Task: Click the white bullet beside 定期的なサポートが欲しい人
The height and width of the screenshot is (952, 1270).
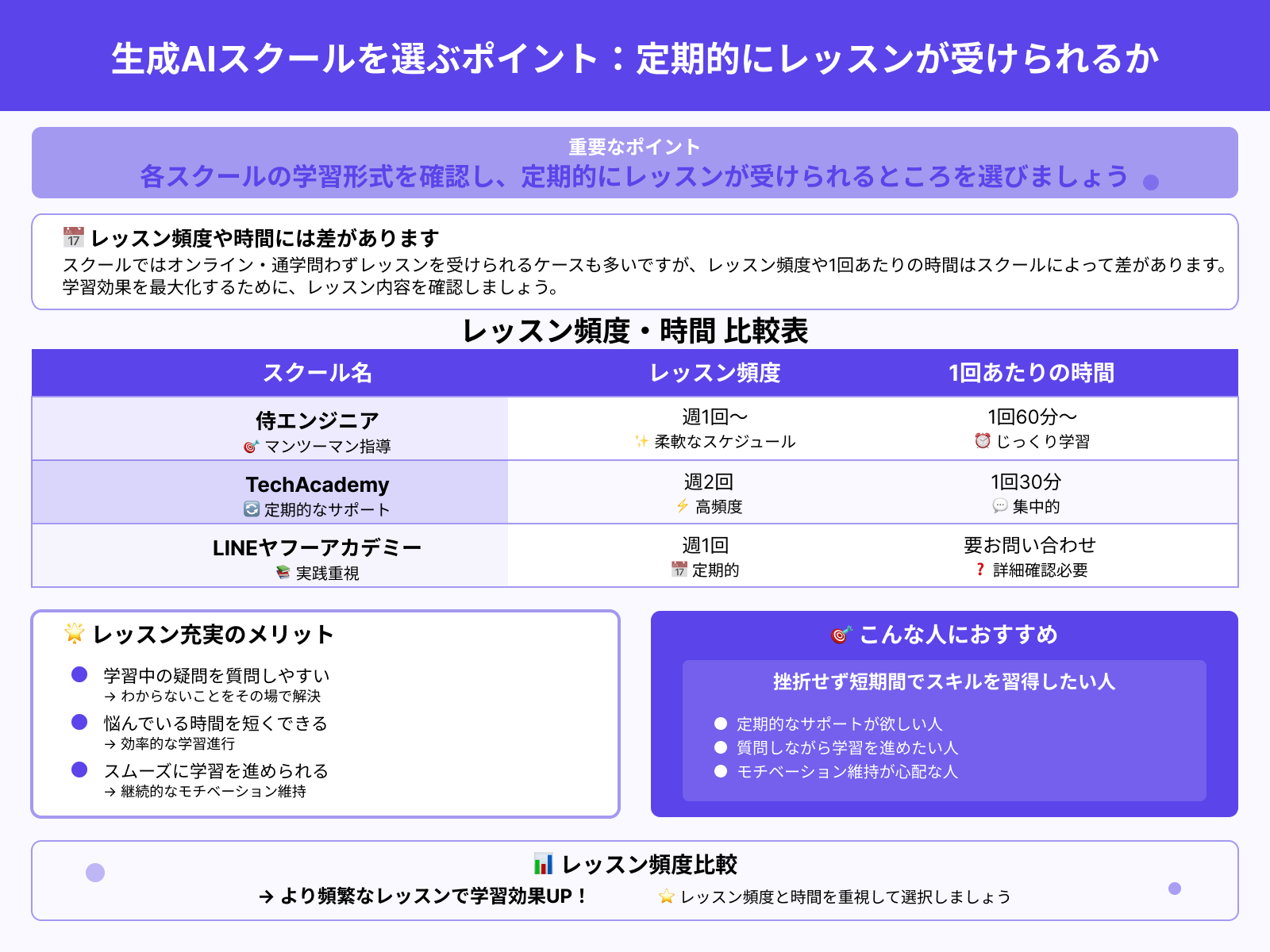Action: pyautogui.click(x=721, y=724)
